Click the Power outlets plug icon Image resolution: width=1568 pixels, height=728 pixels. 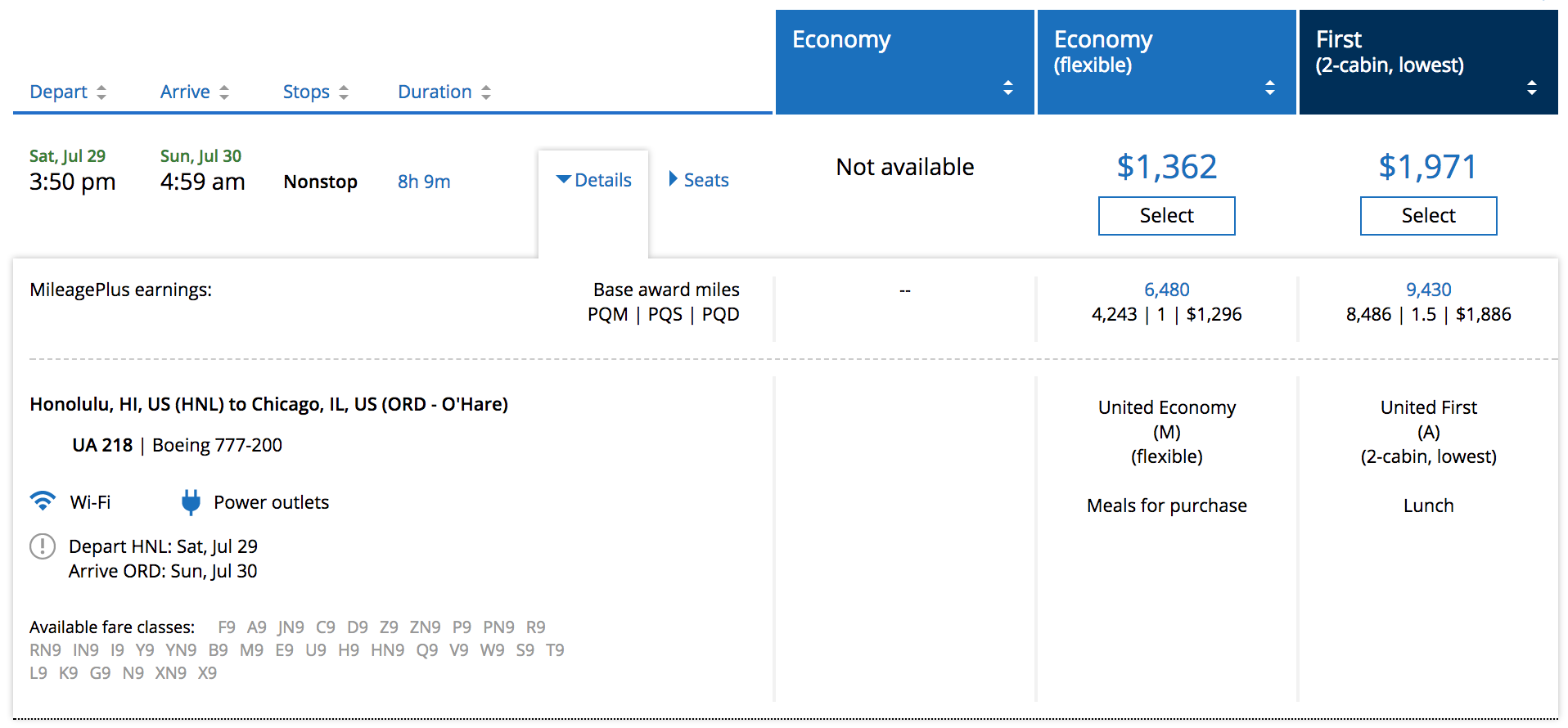pyautogui.click(x=191, y=502)
